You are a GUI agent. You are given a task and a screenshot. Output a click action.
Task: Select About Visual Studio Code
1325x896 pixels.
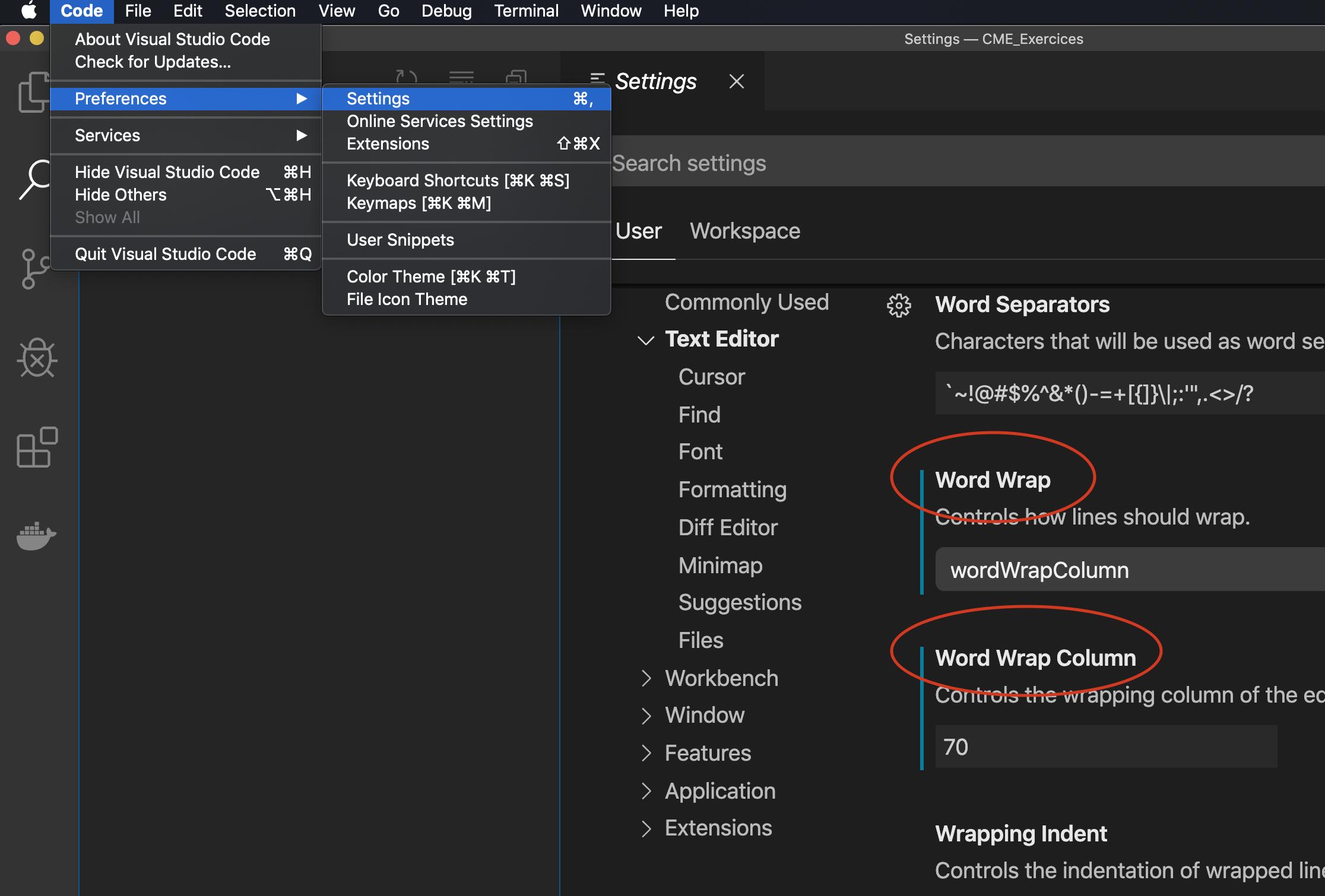(x=186, y=39)
